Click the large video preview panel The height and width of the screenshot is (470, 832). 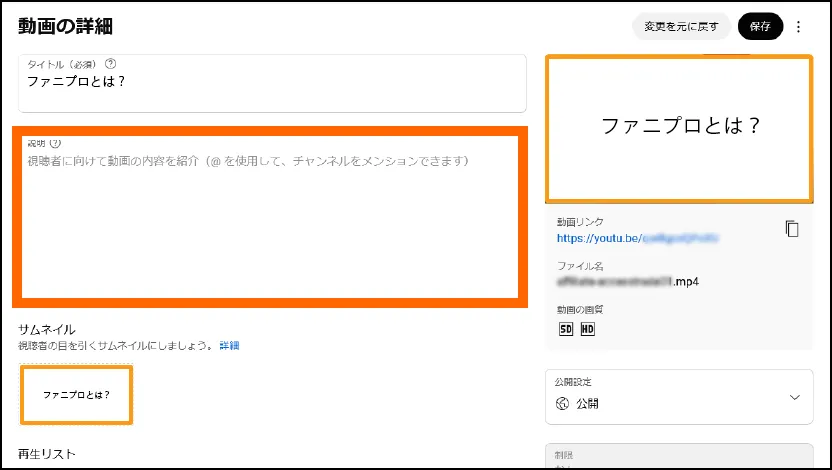tap(679, 127)
